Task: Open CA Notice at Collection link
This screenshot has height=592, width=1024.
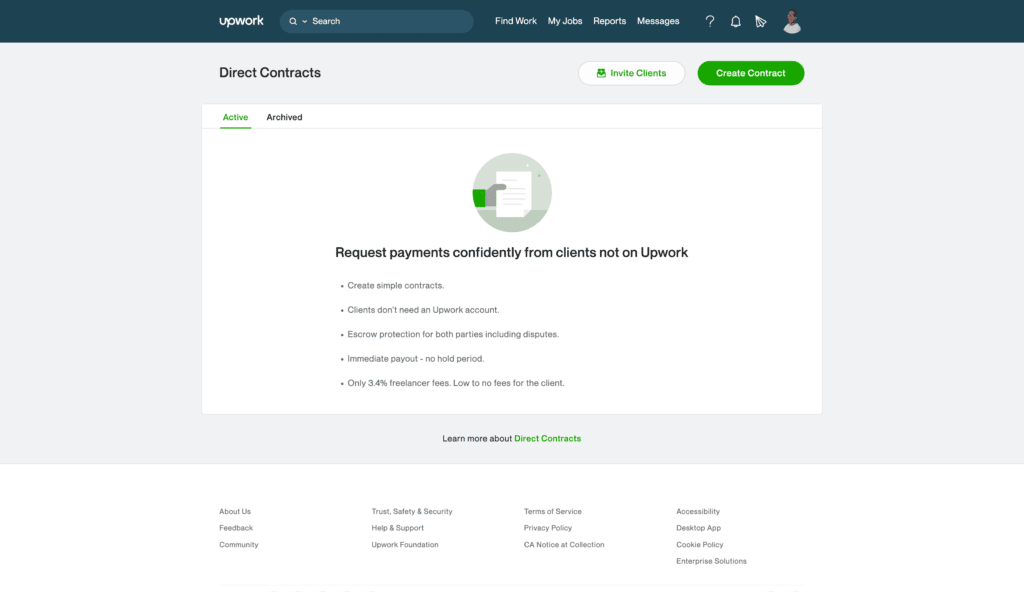Action: (x=564, y=544)
